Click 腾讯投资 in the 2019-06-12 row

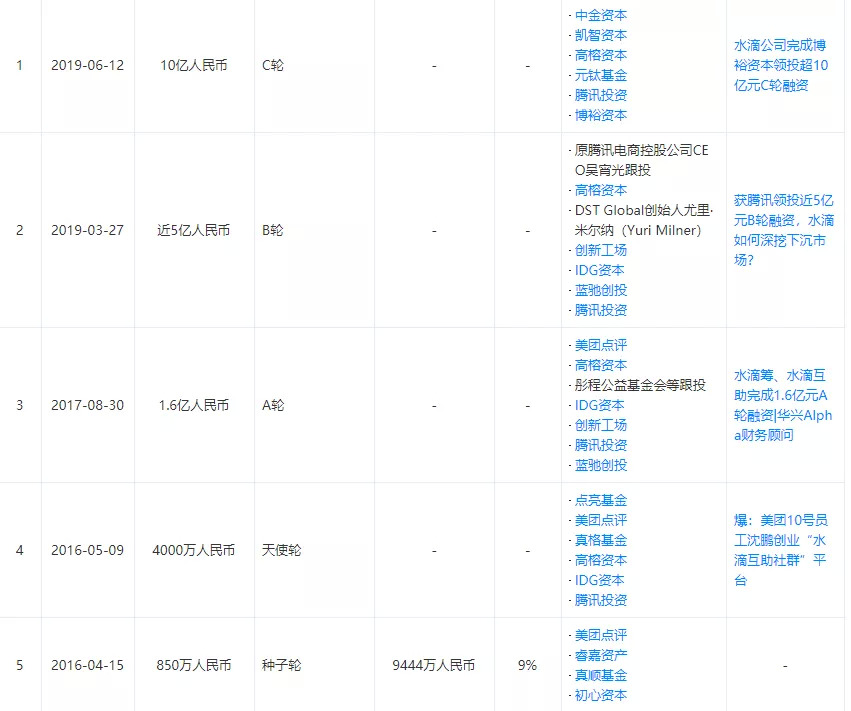pos(601,96)
